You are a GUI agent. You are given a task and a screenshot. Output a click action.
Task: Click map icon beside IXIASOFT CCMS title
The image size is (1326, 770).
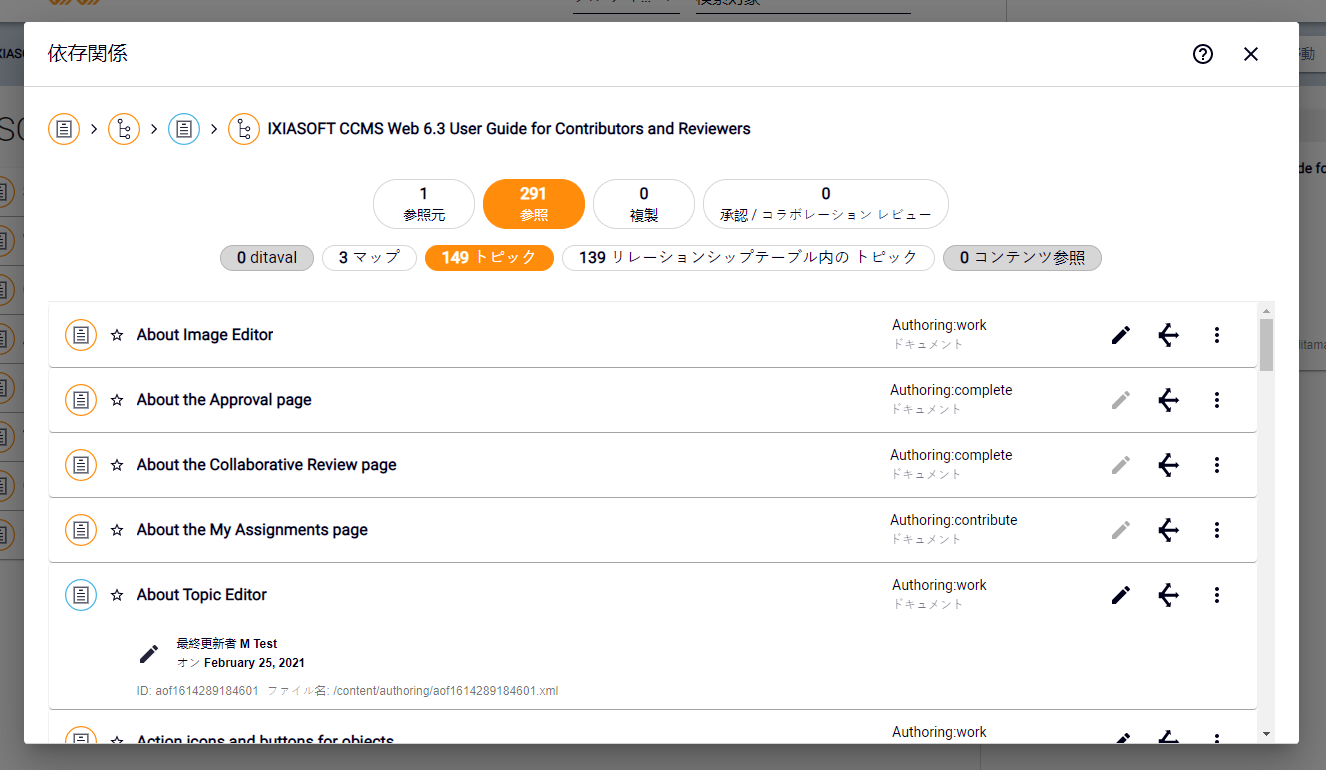pos(244,129)
